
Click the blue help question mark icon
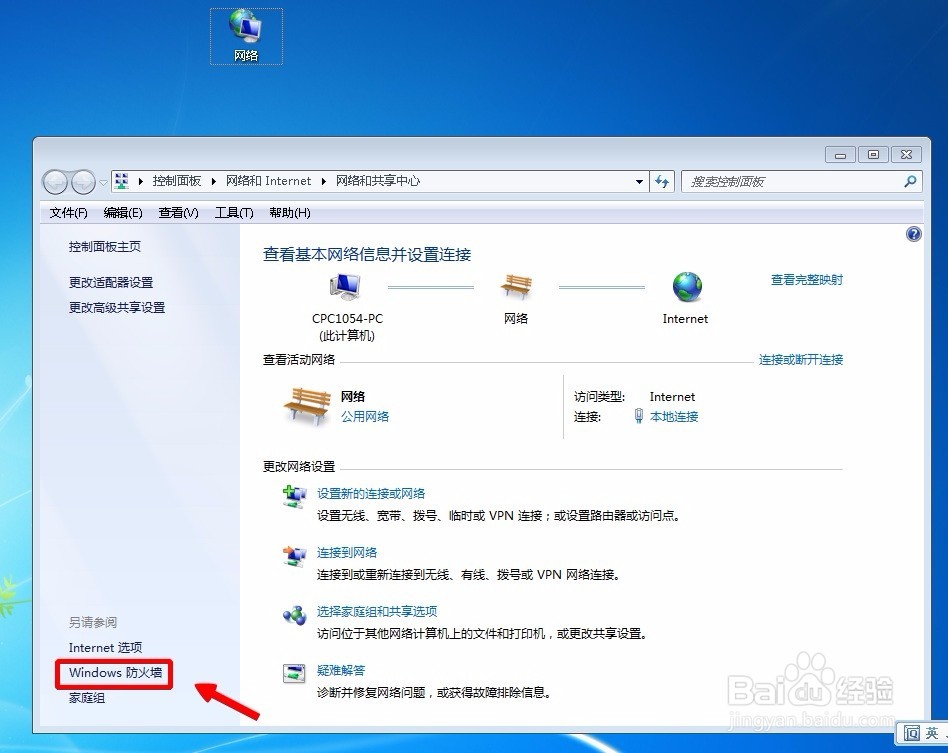click(x=914, y=234)
